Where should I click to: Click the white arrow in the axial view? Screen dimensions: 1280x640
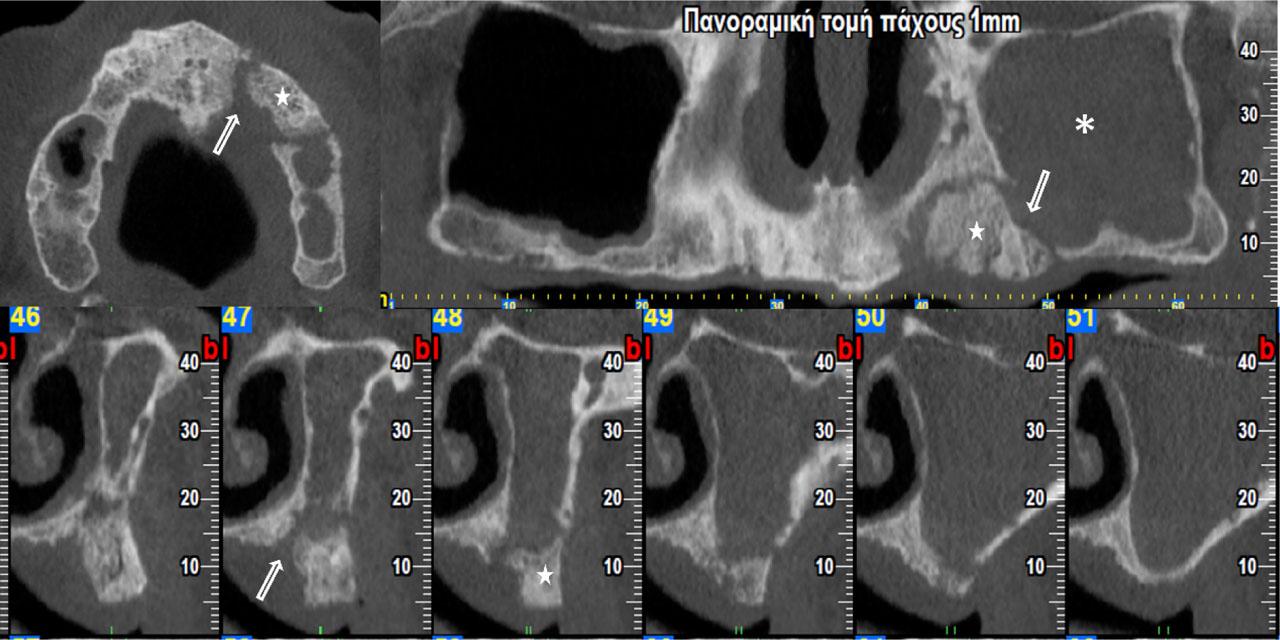tap(227, 133)
